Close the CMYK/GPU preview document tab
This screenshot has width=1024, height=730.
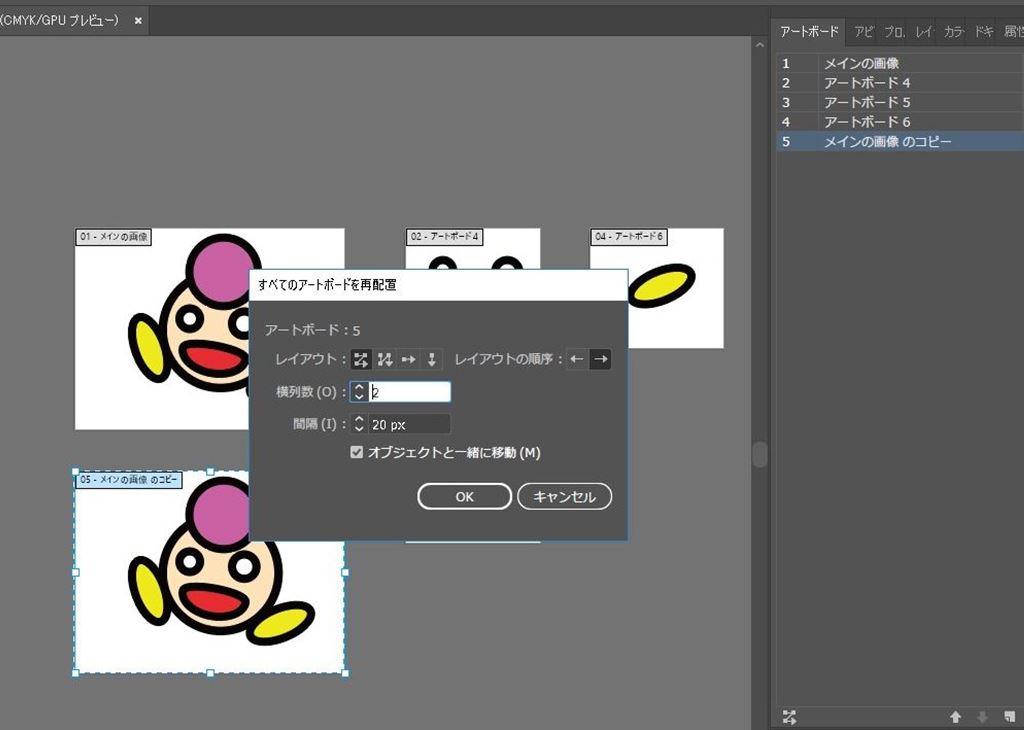(x=138, y=20)
